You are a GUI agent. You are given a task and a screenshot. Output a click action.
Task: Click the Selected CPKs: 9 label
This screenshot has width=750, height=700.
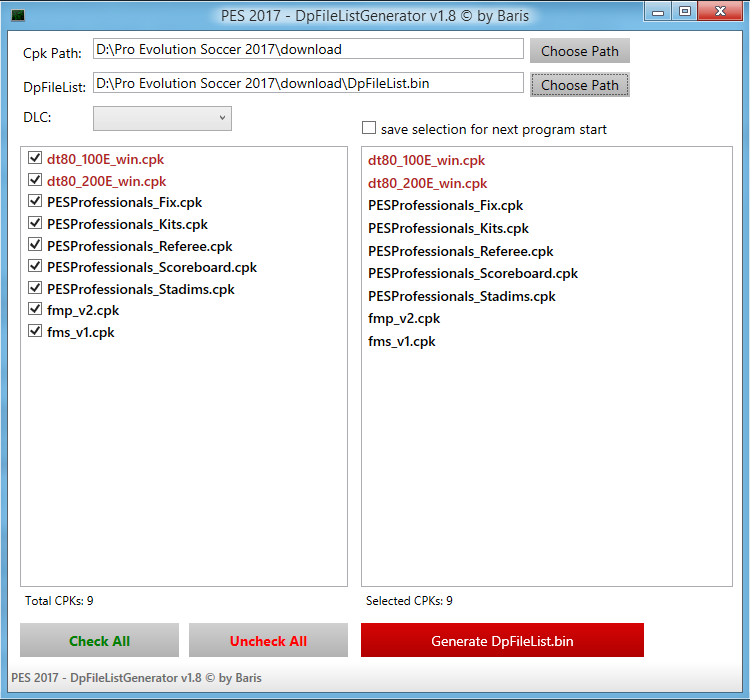pyautogui.click(x=409, y=600)
